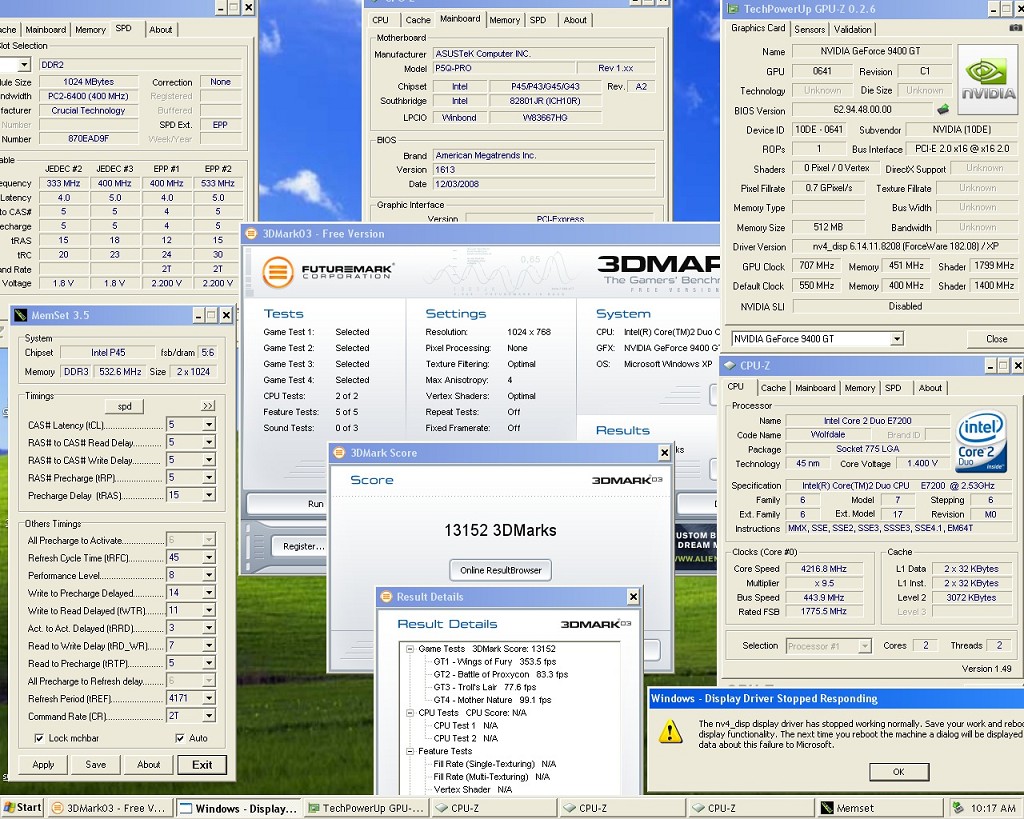Screen dimensions: 1024x819
Task: Click the system tray icon near the clock
Action: tap(957, 808)
